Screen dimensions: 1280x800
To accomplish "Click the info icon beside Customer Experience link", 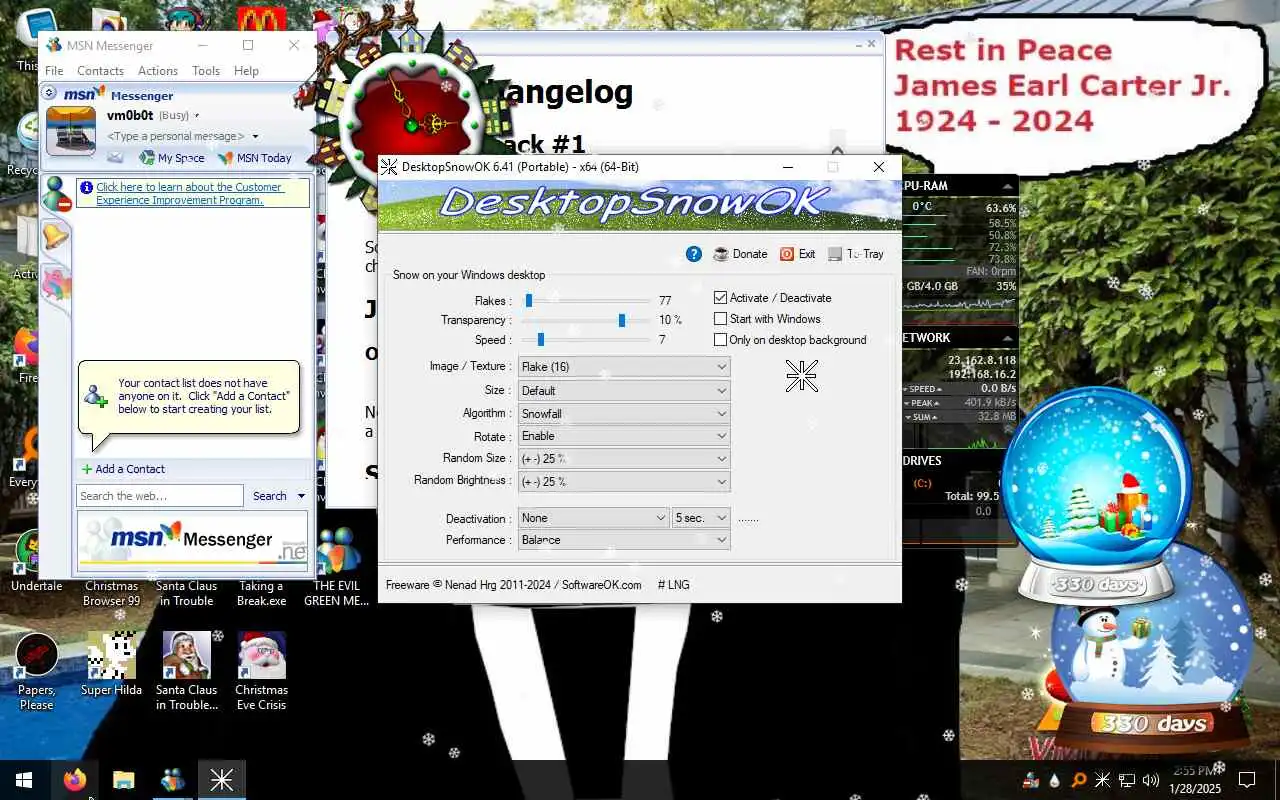I will (x=87, y=188).
